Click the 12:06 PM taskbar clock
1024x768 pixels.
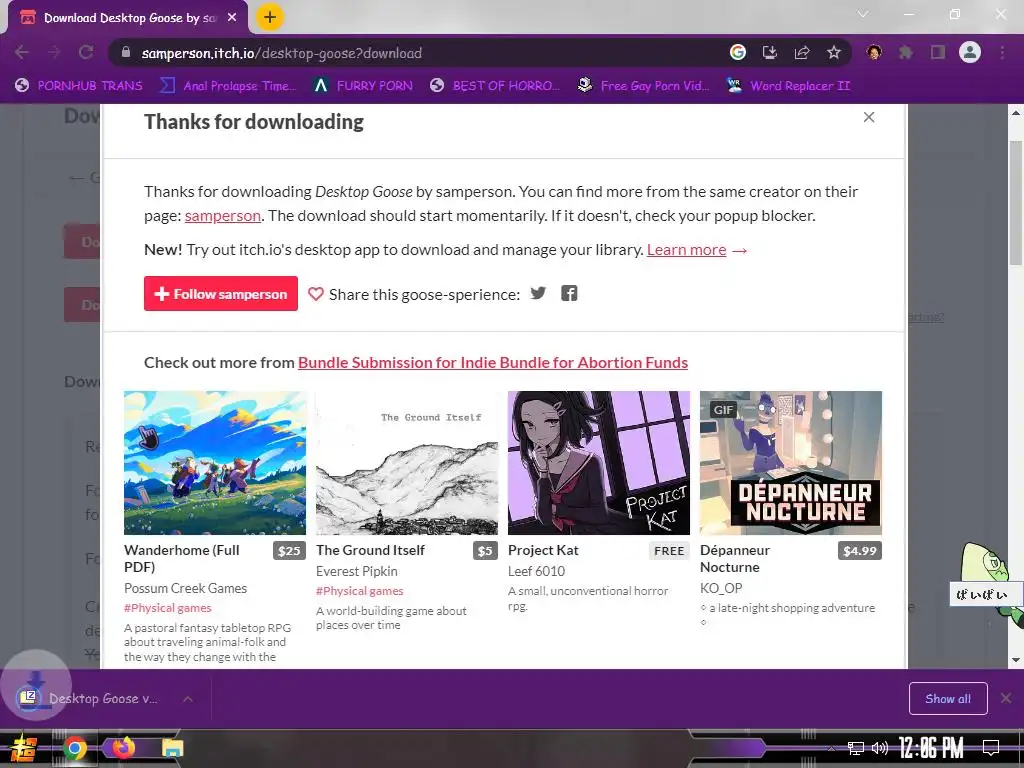931,747
